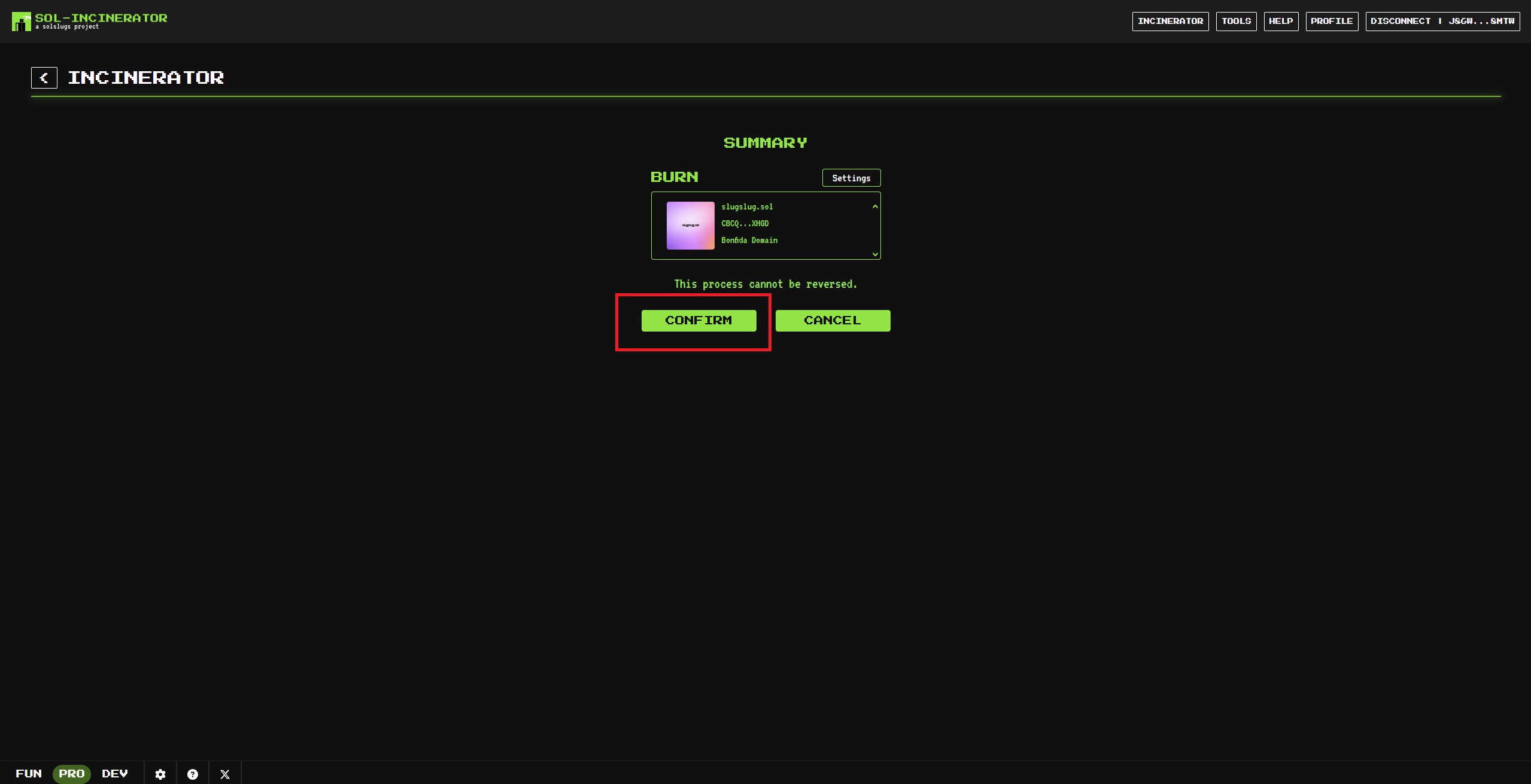Click the back arrow beside Incinerator heading
The width and height of the screenshot is (1531, 784).
pos(44,78)
